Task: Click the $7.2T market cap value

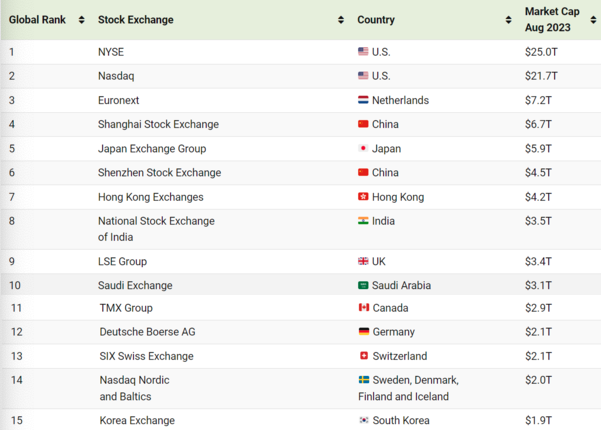Action: point(538,100)
